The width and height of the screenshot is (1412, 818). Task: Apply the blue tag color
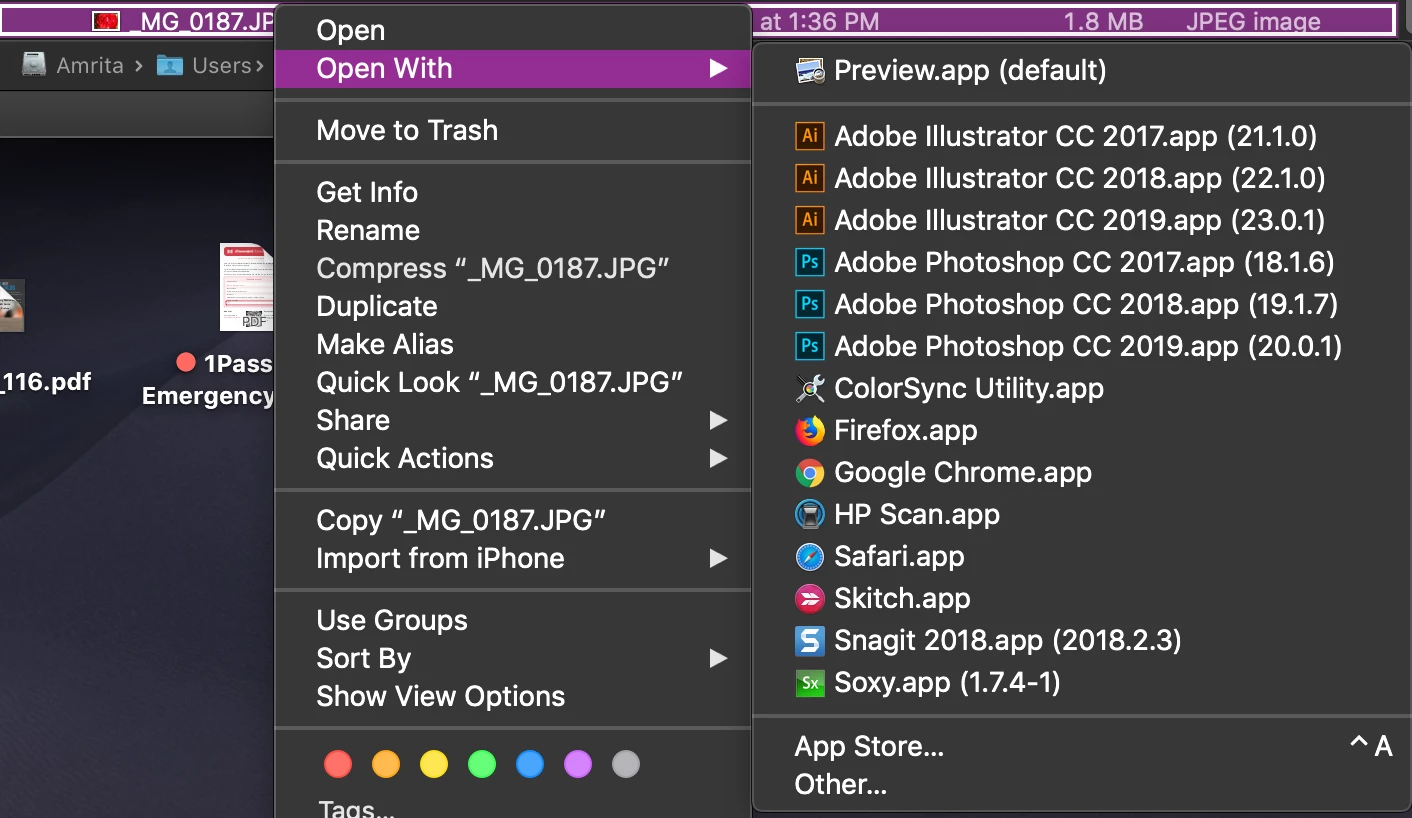coord(530,764)
